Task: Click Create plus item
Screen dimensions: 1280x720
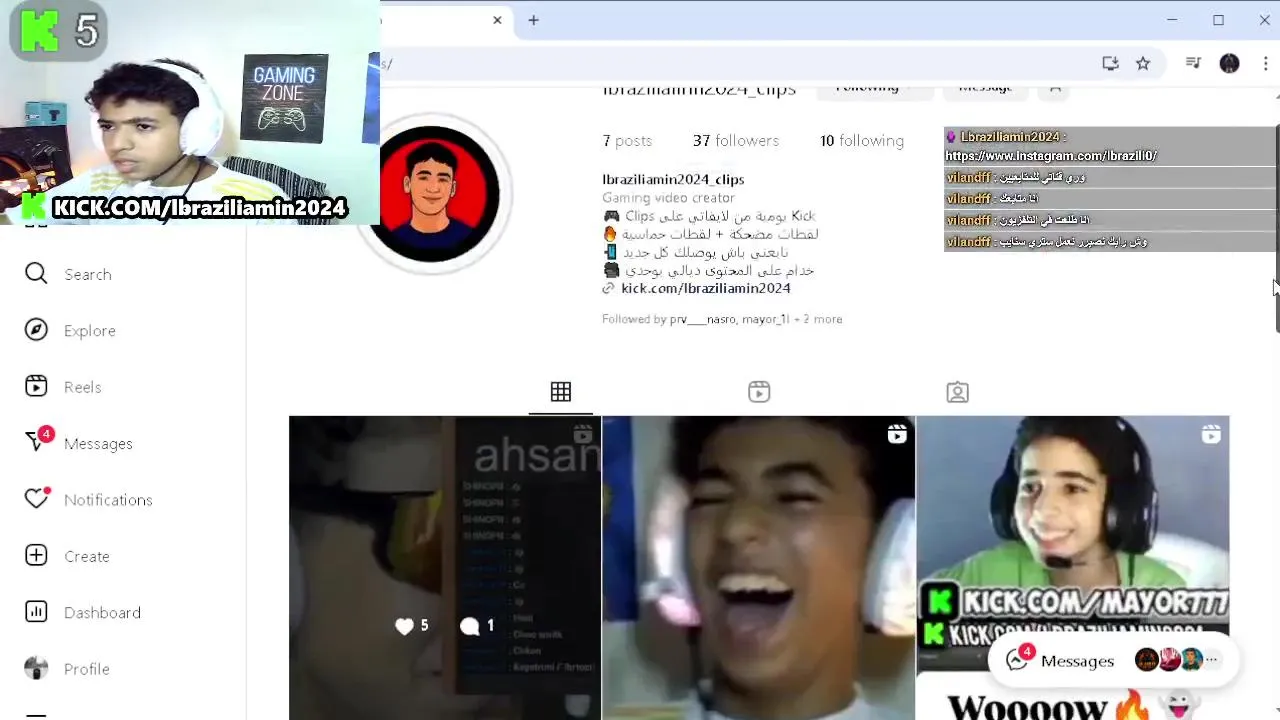Action: coord(67,556)
